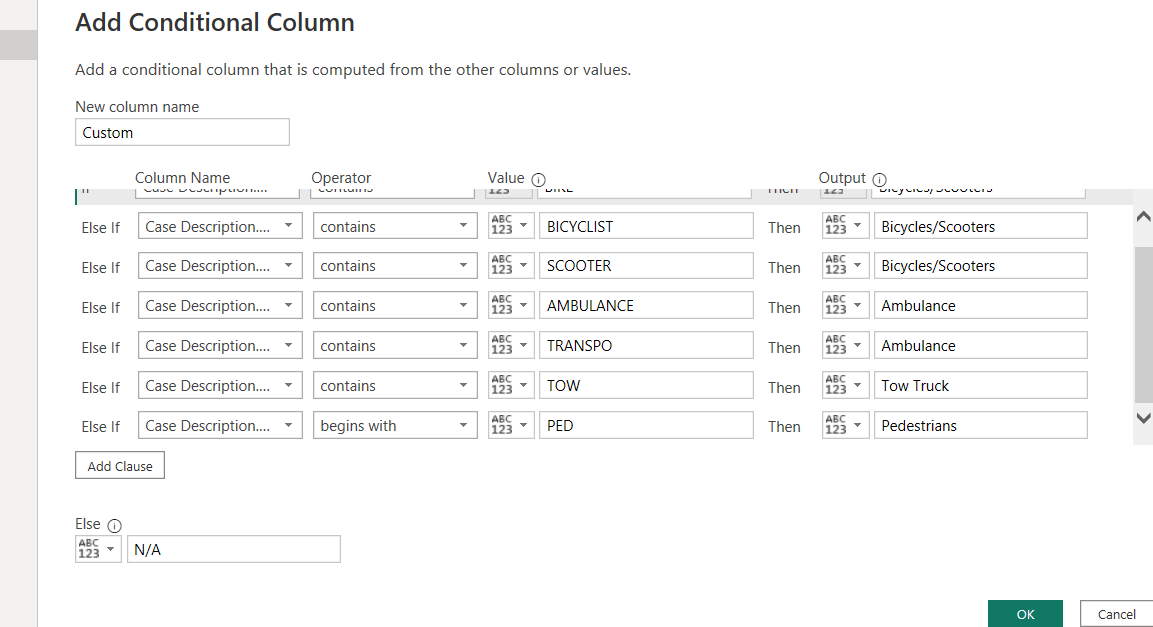The width and height of the screenshot is (1153, 627).
Task: Click Ambulance output in TRANSPO row
Action: pyautogui.click(x=981, y=345)
